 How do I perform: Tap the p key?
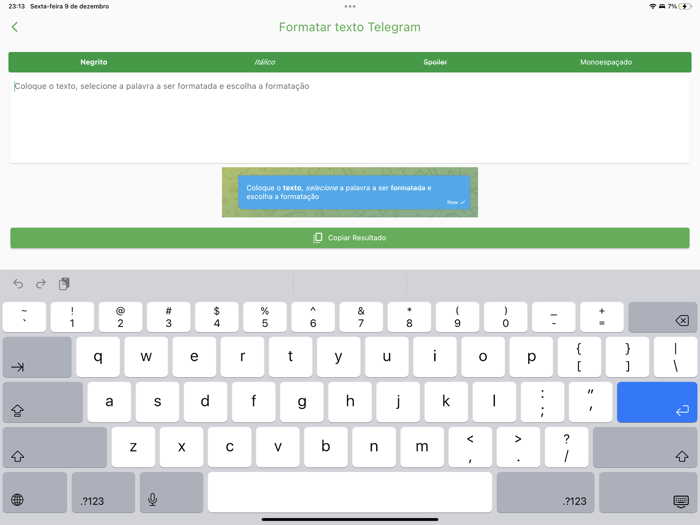pyautogui.click(x=531, y=357)
